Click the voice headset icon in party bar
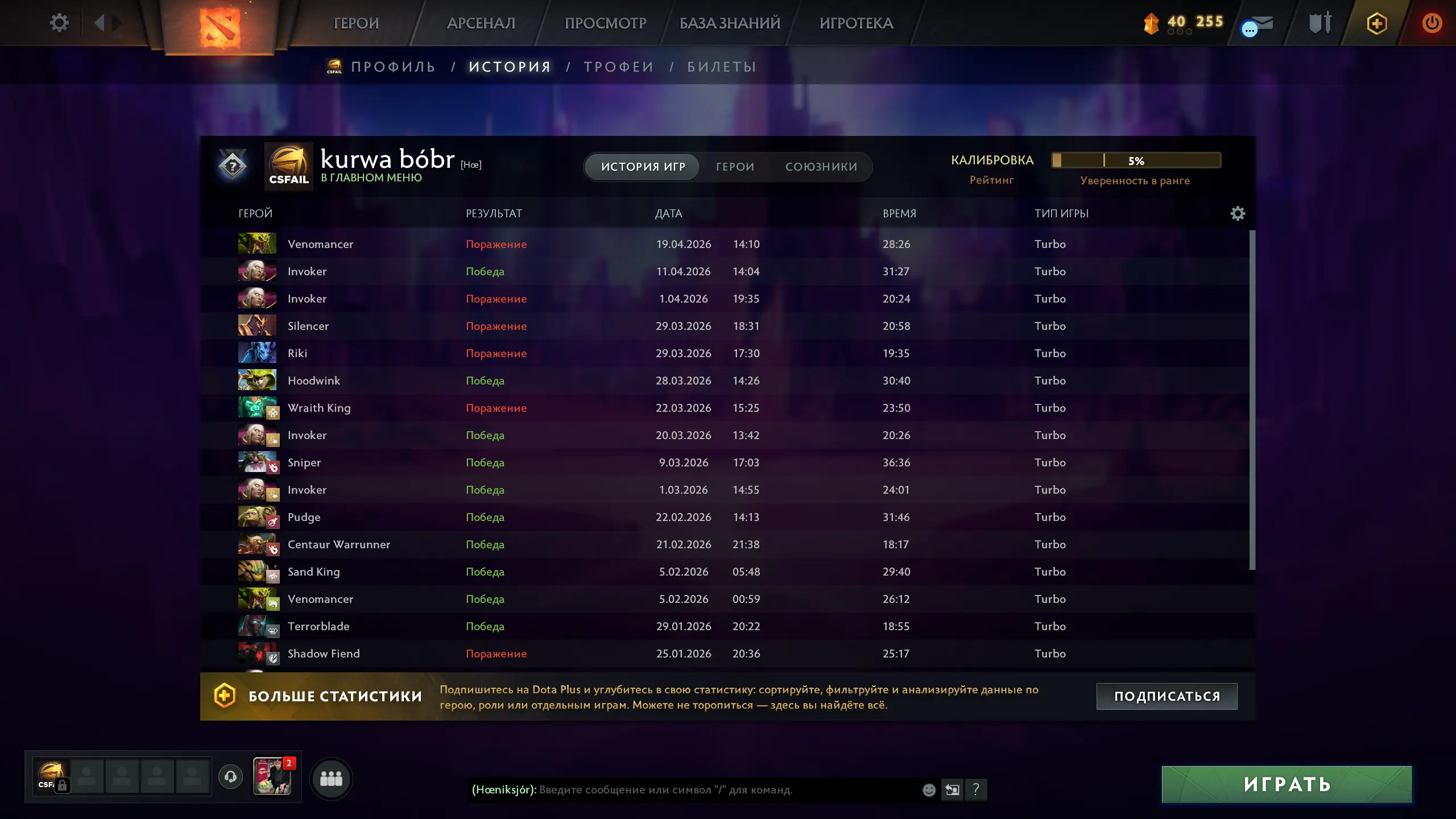 coord(230,776)
